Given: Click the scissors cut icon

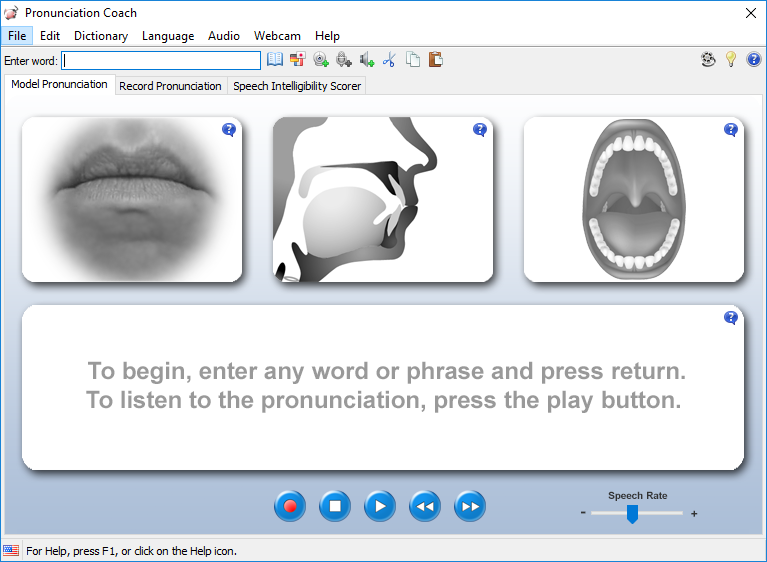Looking at the screenshot, I should pyautogui.click(x=390, y=60).
